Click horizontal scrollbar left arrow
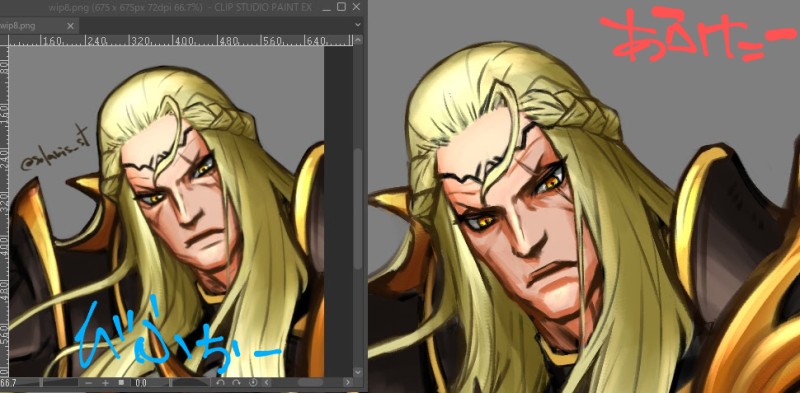This screenshot has width=800, height=393. pyautogui.click(x=267, y=382)
